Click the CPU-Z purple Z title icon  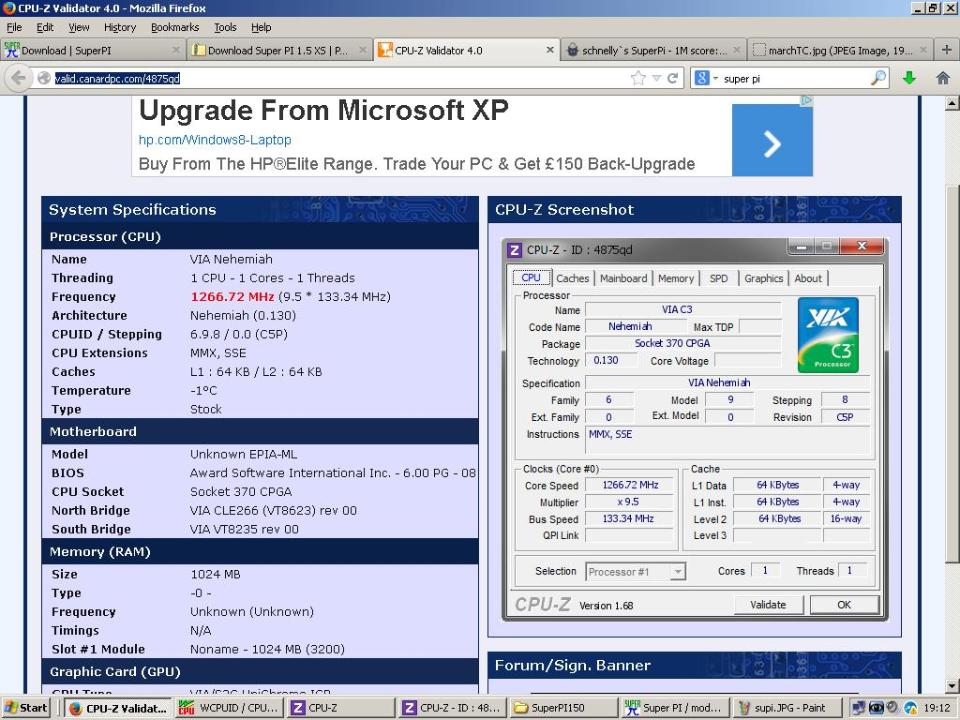(x=515, y=250)
